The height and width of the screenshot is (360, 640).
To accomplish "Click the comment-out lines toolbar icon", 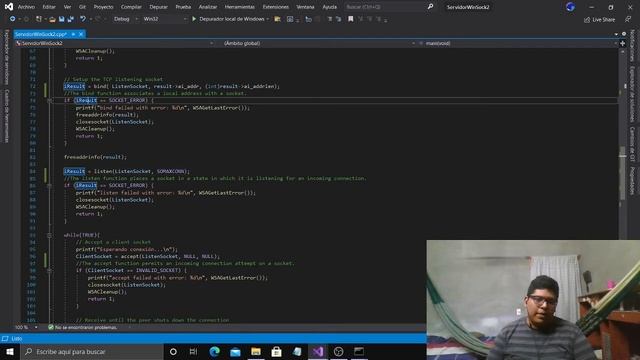I will pyautogui.click(x=330, y=19).
